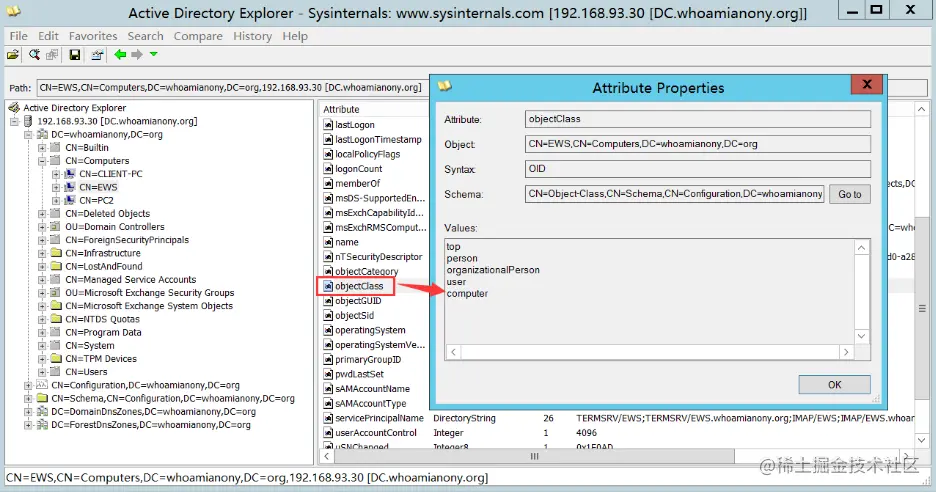The width and height of the screenshot is (936, 492).
Task: Click the CN=TPM Devices folder icon
Action: [56, 359]
